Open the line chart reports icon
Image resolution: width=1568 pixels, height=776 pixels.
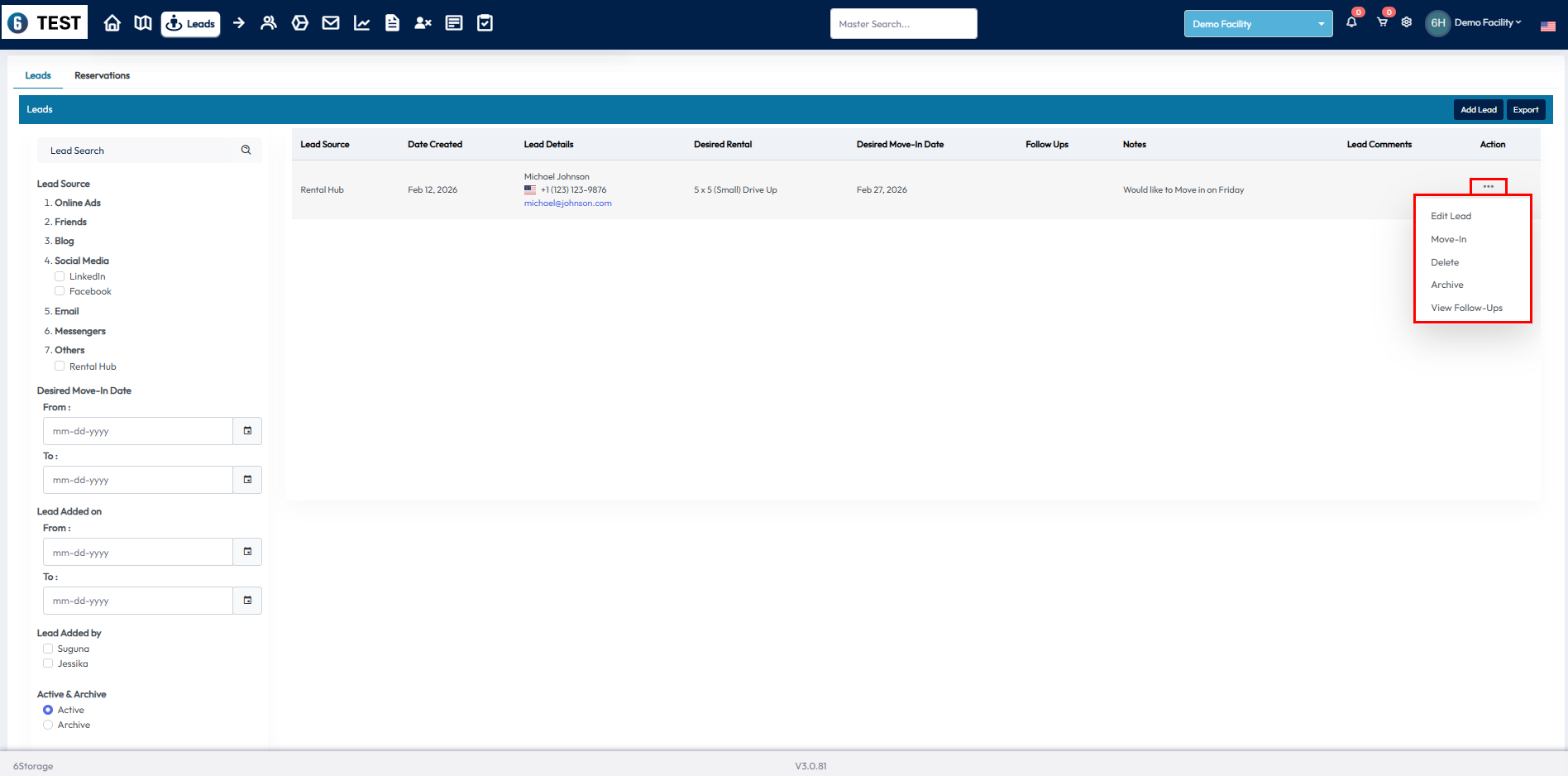tap(361, 23)
